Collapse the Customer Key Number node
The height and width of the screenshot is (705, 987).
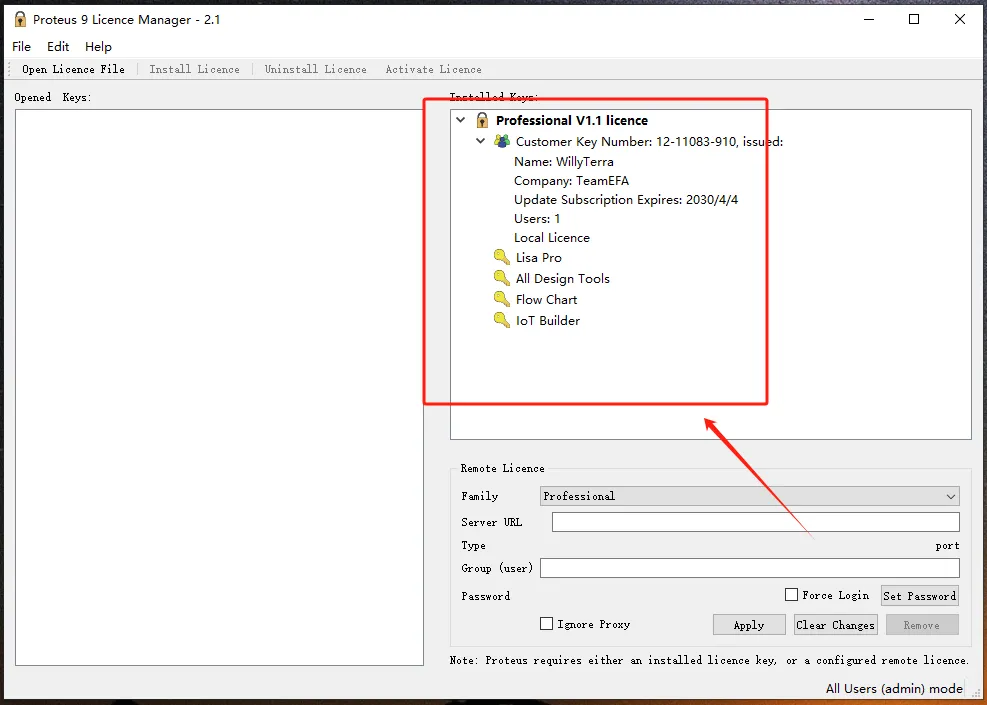(481, 141)
